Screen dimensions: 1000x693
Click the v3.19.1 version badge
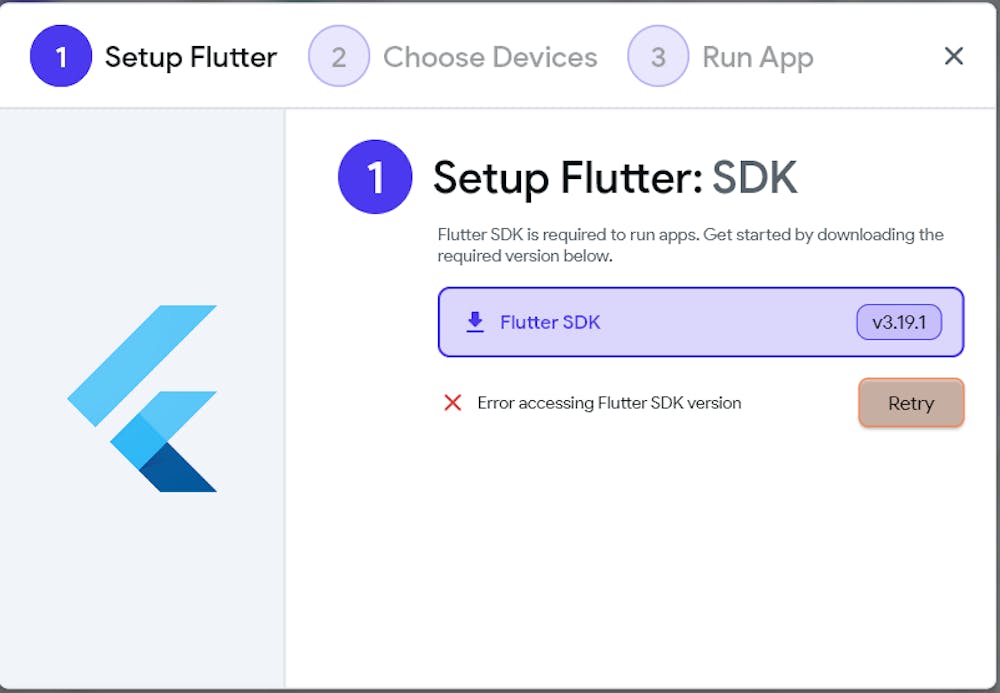(899, 322)
